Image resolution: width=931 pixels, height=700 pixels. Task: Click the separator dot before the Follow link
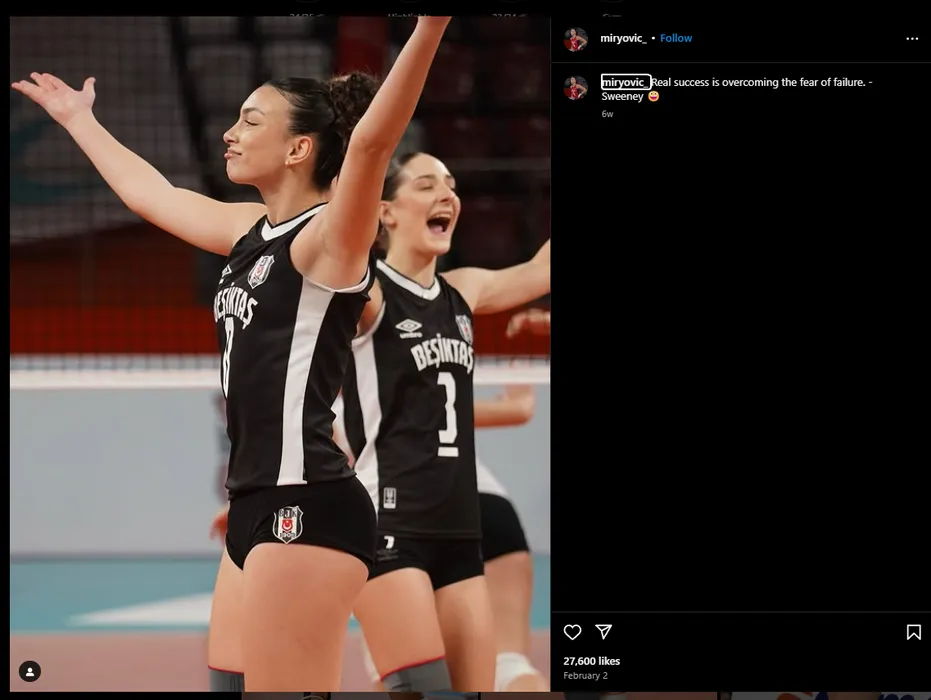tap(653, 39)
